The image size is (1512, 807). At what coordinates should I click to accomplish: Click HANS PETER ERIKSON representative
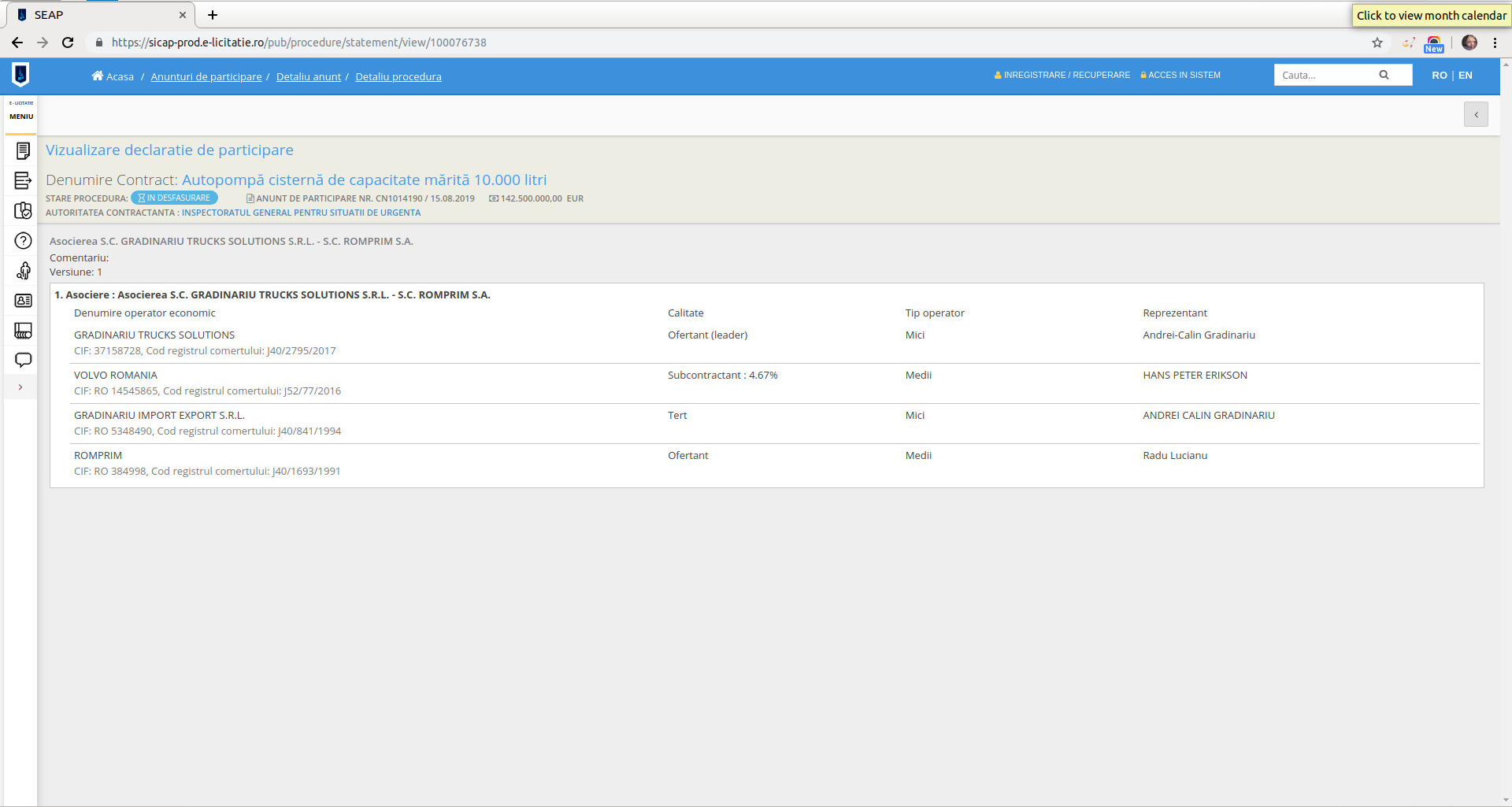click(x=1195, y=375)
